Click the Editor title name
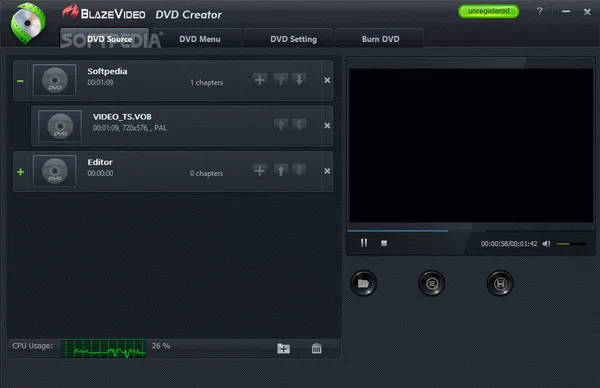The height and width of the screenshot is (388, 600). point(100,162)
